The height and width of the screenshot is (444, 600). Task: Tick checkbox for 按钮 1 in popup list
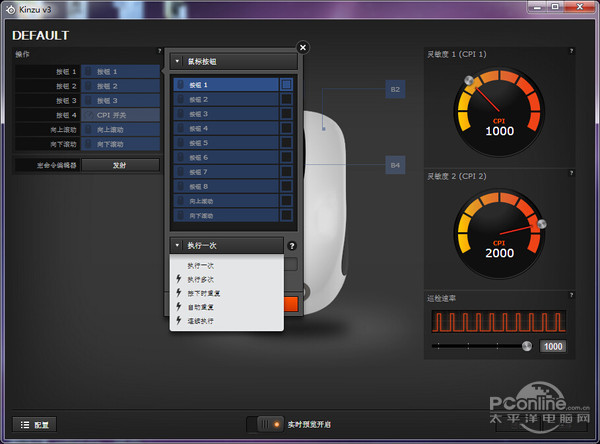286,85
